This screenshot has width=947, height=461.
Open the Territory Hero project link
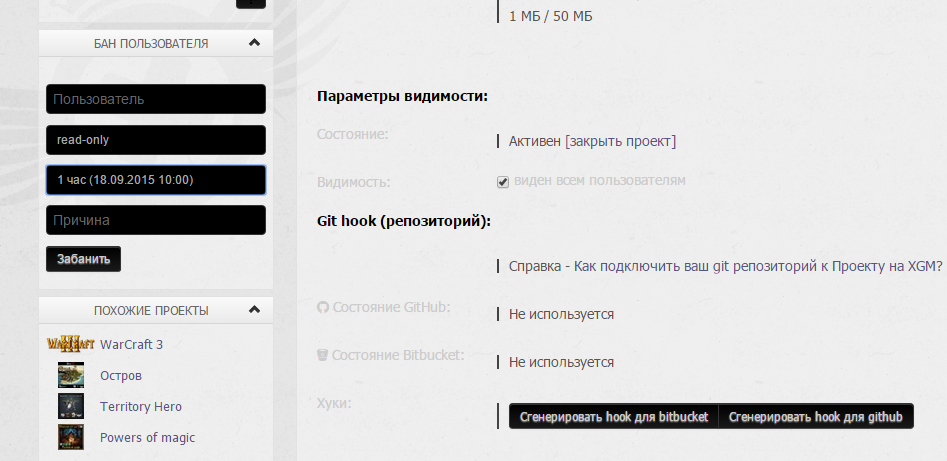141,406
